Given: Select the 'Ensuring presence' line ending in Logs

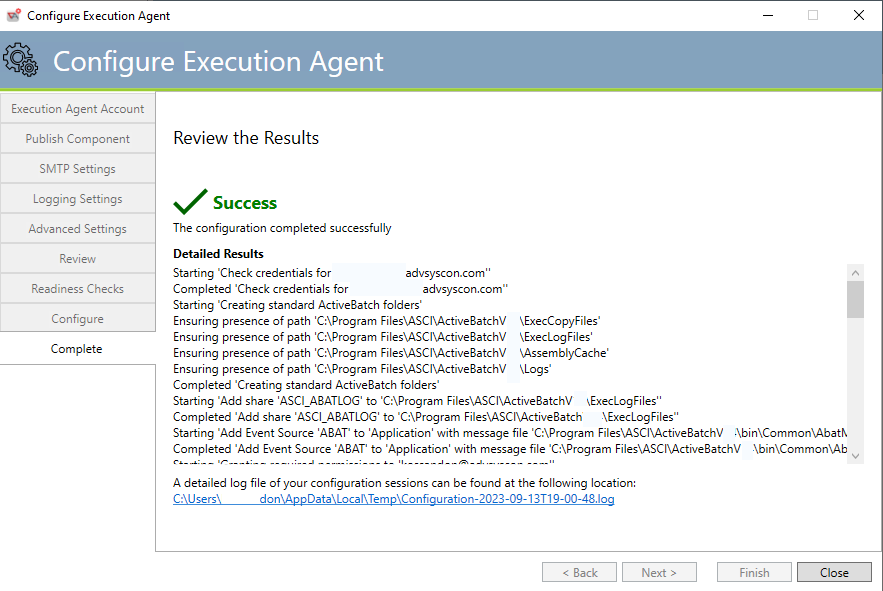Looking at the screenshot, I should coord(362,369).
